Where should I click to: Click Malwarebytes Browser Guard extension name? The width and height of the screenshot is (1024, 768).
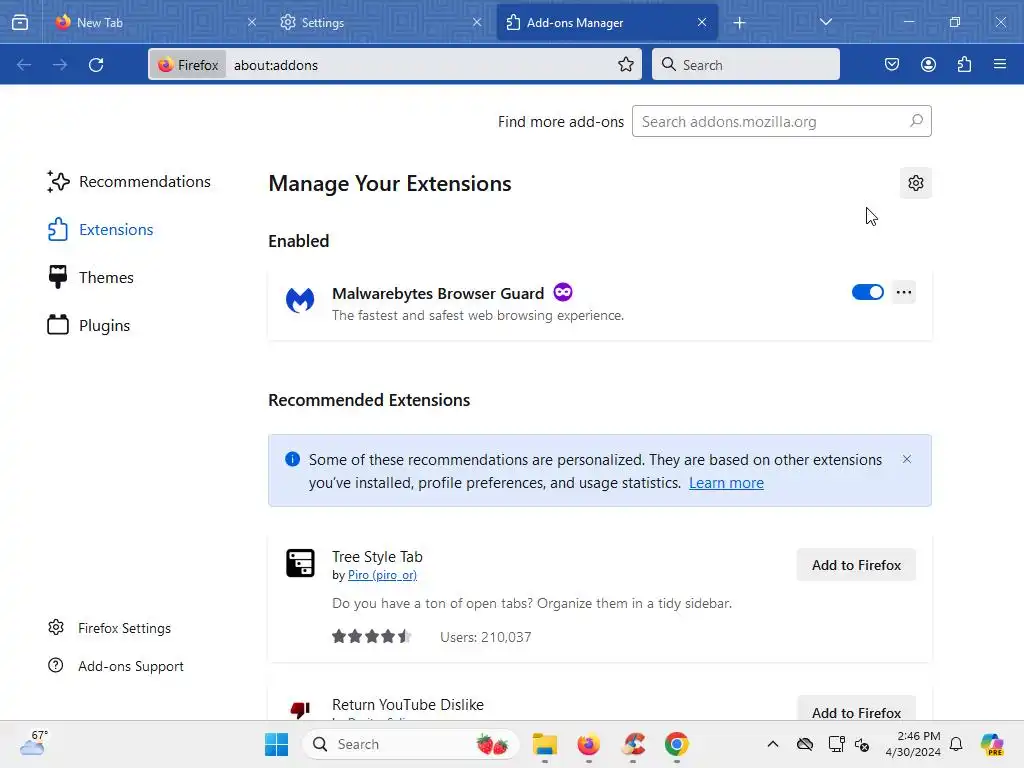pyautogui.click(x=438, y=293)
